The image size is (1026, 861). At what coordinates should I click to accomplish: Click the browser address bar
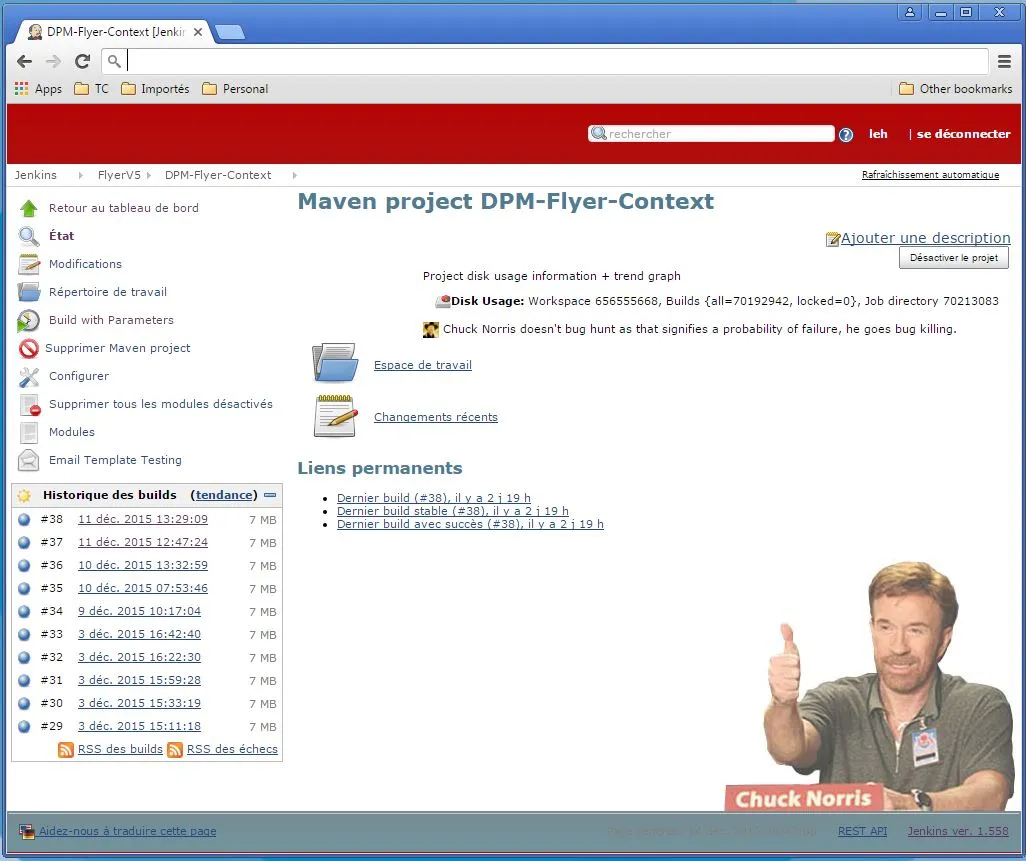click(544, 62)
